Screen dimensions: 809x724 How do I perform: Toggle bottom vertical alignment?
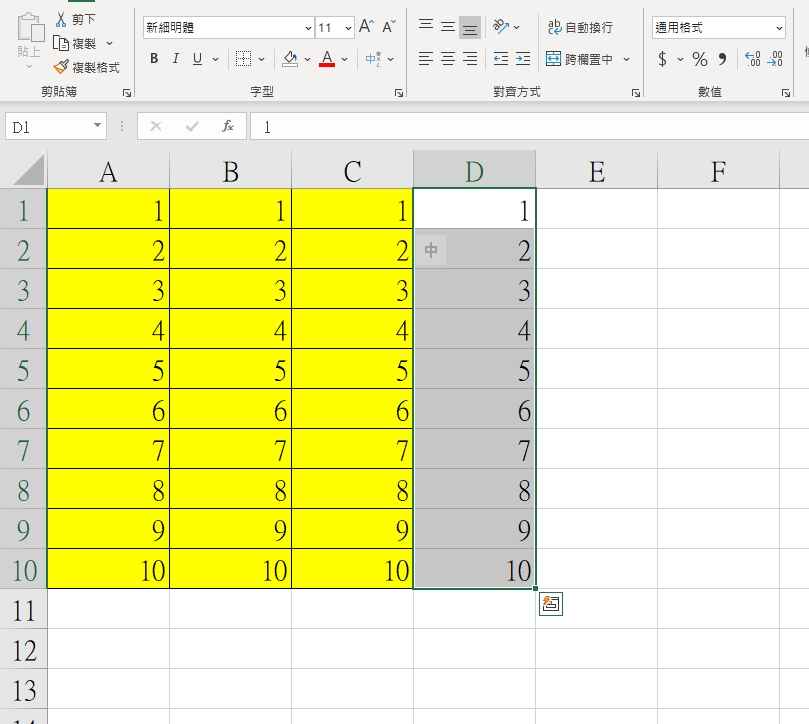pyautogui.click(x=470, y=28)
